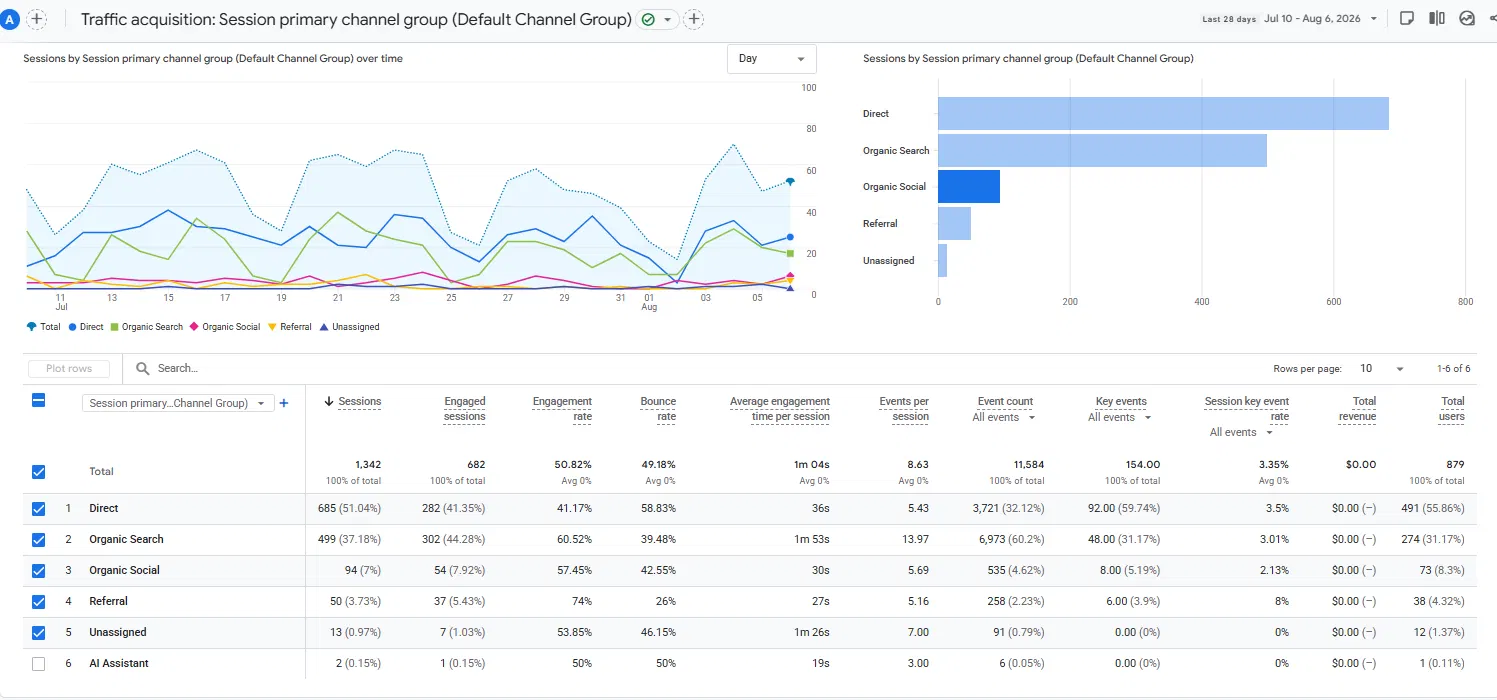Open the Session primary Channel Group dimension dropdown

pyautogui.click(x=177, y=403)
